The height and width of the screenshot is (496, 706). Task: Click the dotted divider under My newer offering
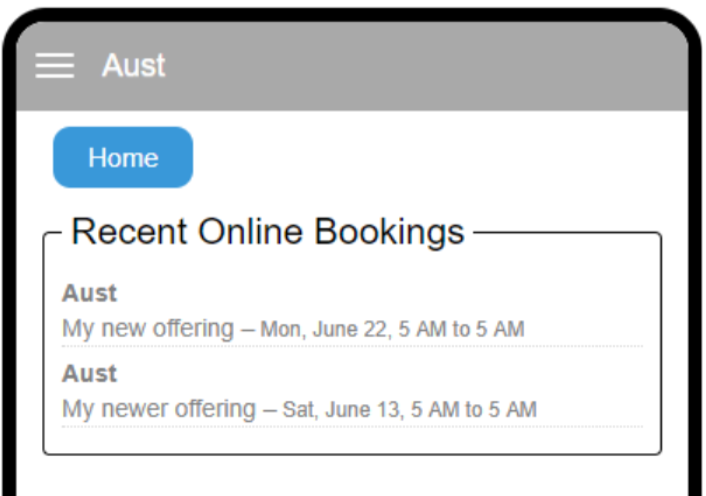(350, 426)
